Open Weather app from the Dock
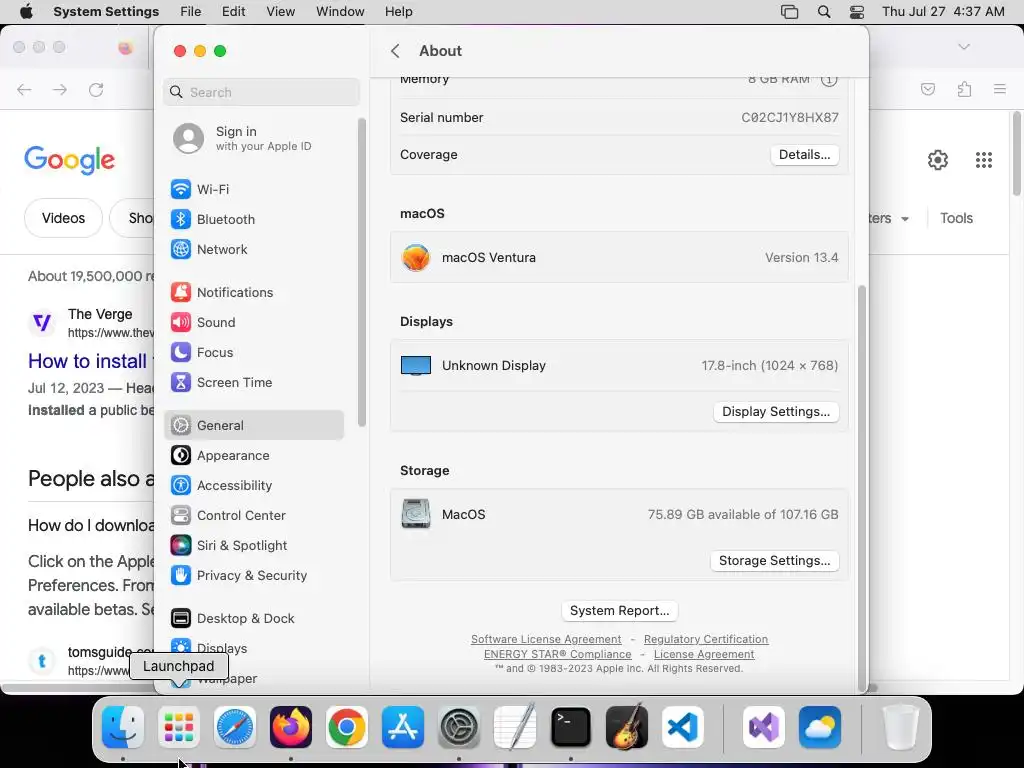This screenshot has width=1024, height=768. tap(820, 727)
